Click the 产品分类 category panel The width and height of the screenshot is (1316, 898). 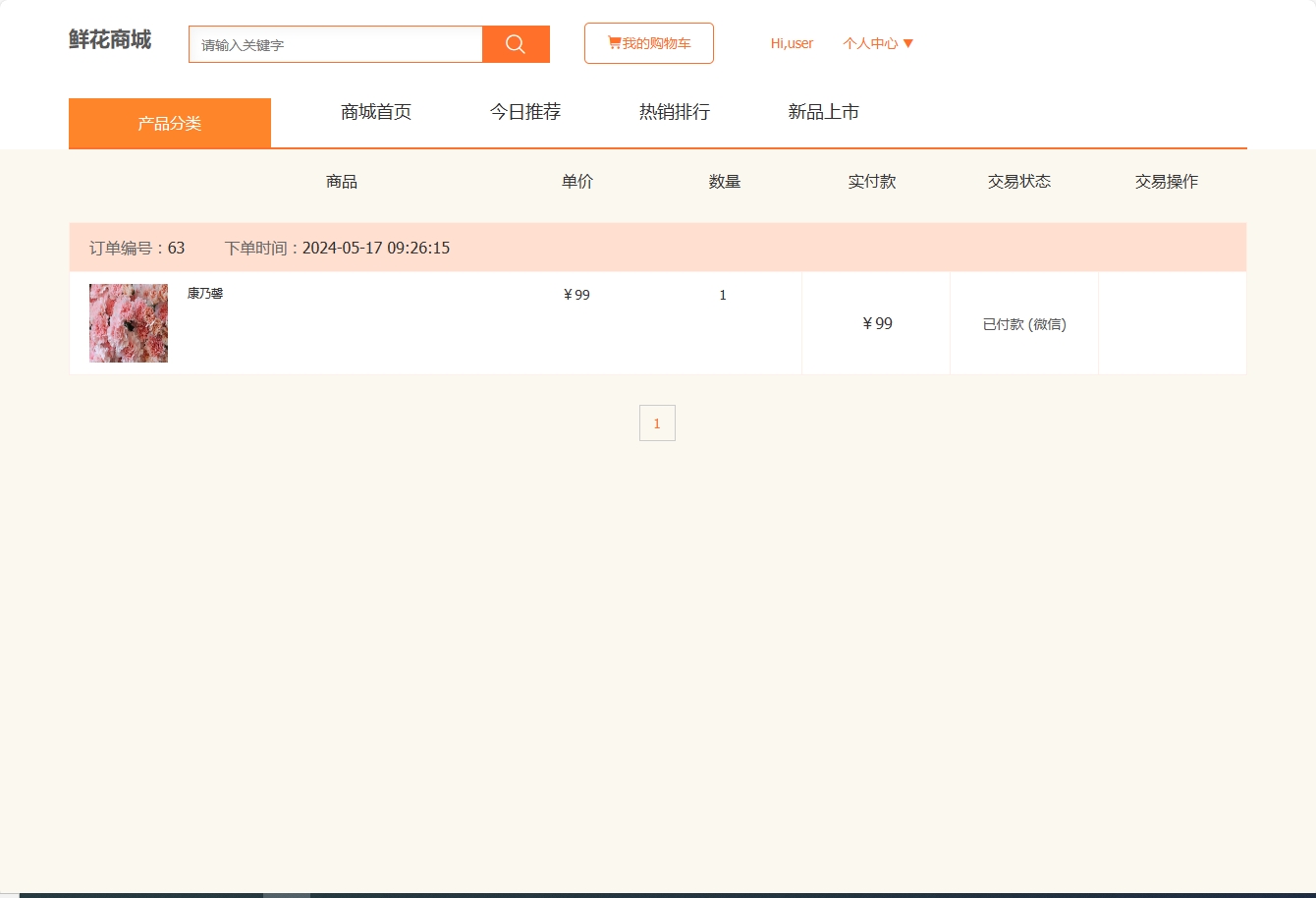169,122
